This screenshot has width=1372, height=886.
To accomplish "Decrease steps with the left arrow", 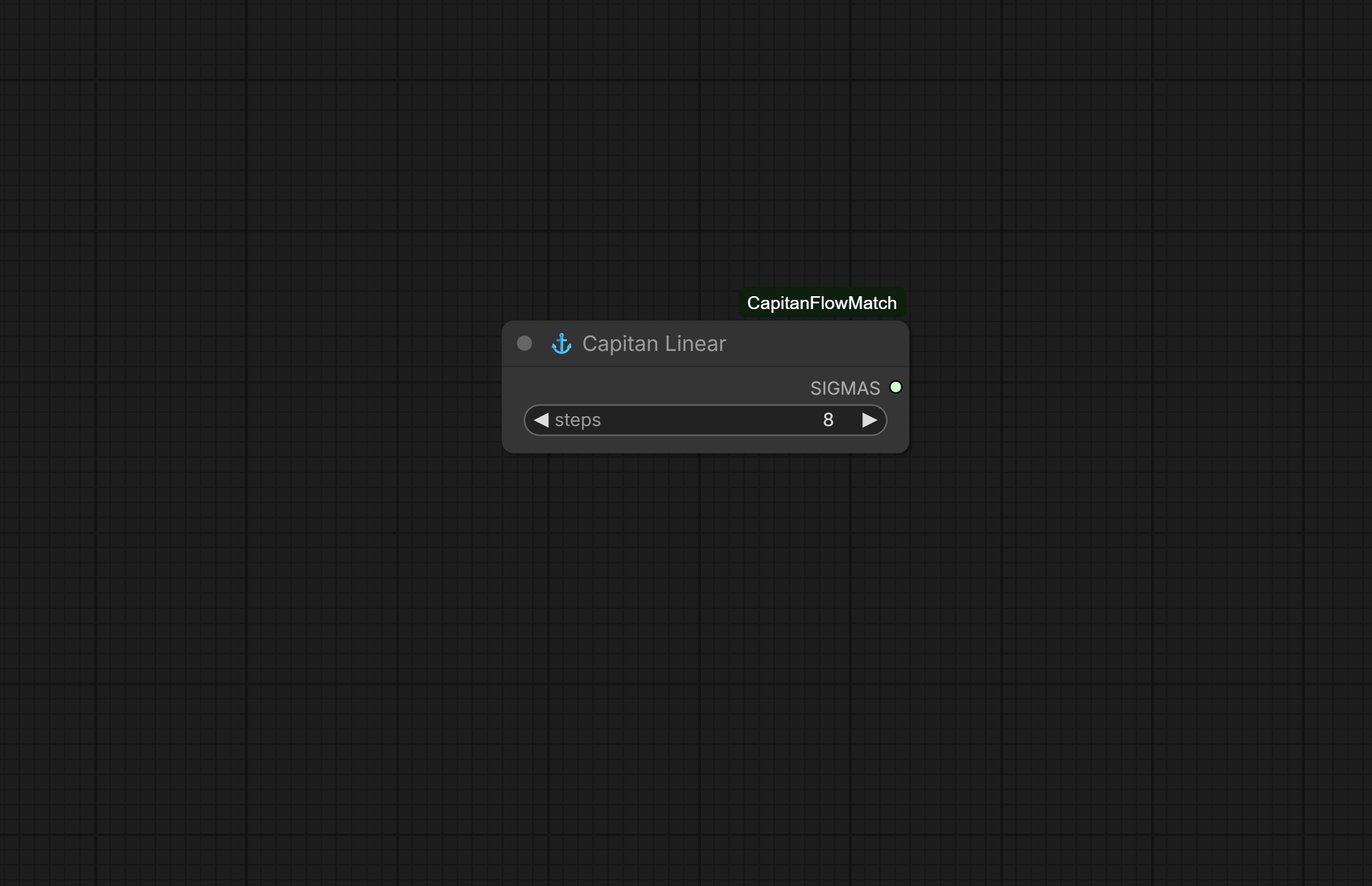I will [x=541, y=420].
